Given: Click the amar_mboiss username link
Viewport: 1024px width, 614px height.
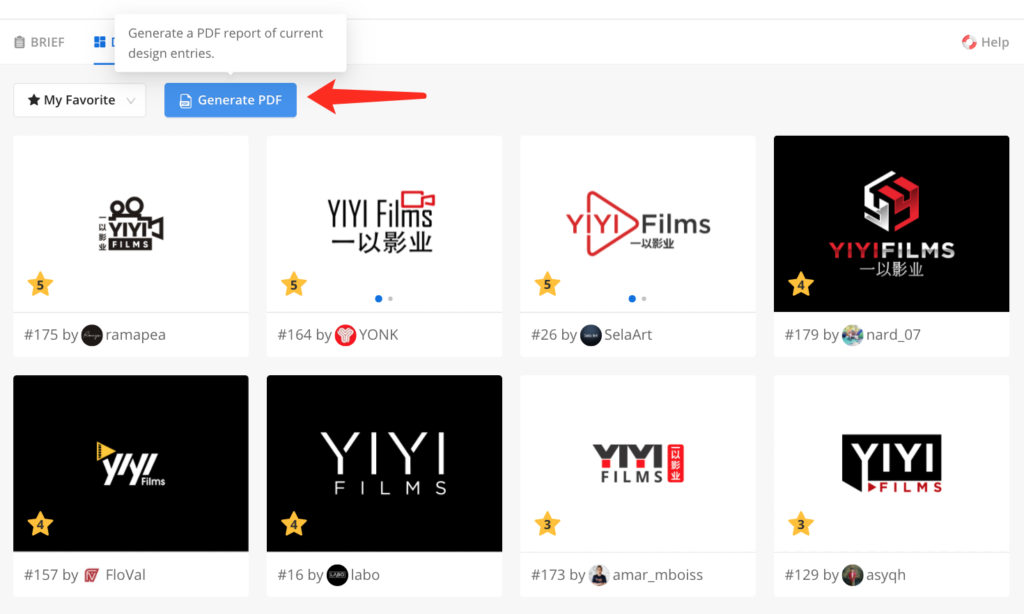Looking at the screenshot, I should point(656,575).
